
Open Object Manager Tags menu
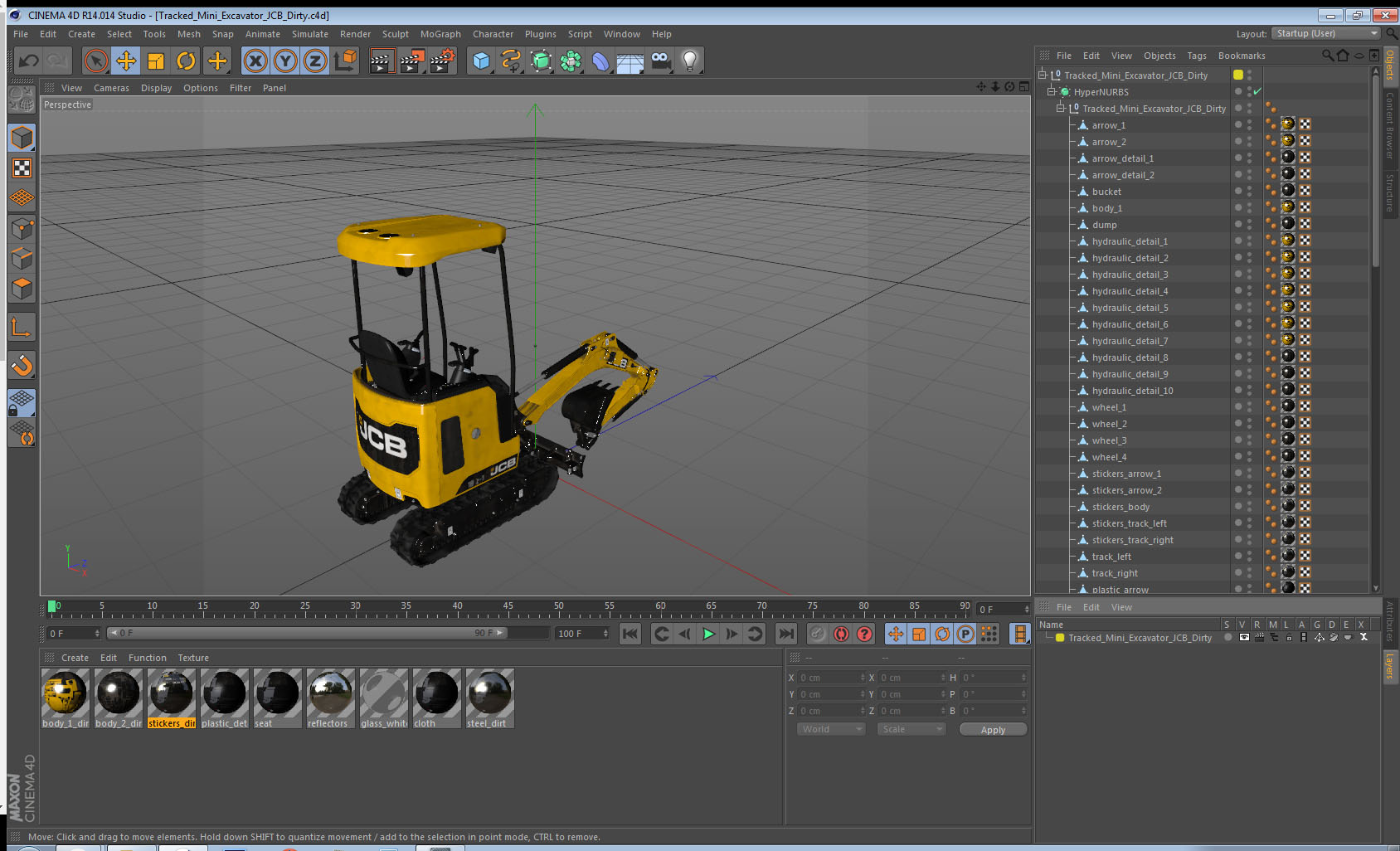(1196, 56)
